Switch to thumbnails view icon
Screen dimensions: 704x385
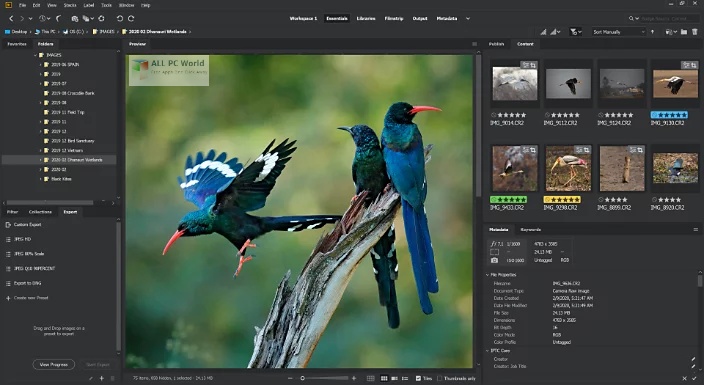tap(384, 378)
